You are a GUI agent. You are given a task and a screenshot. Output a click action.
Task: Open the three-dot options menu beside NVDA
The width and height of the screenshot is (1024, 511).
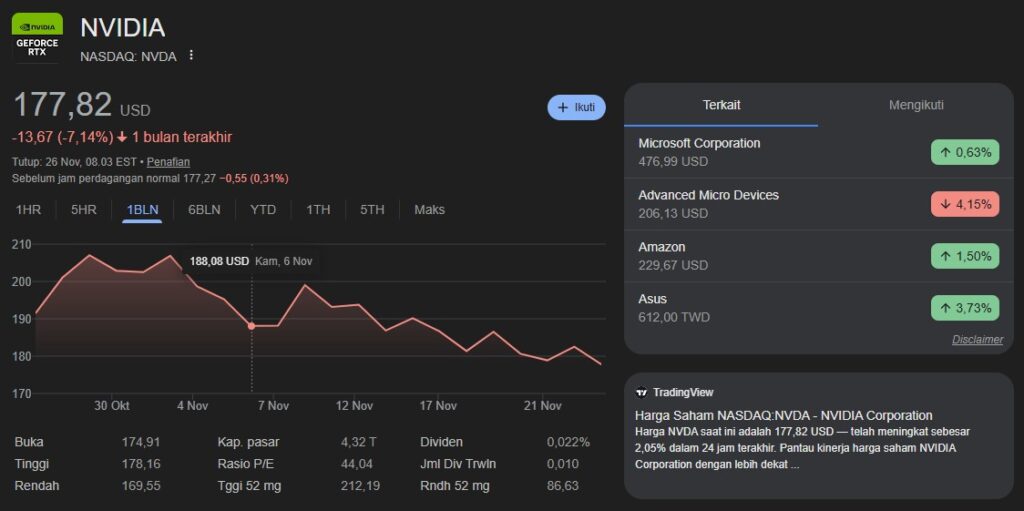click(x=191, y=56)
